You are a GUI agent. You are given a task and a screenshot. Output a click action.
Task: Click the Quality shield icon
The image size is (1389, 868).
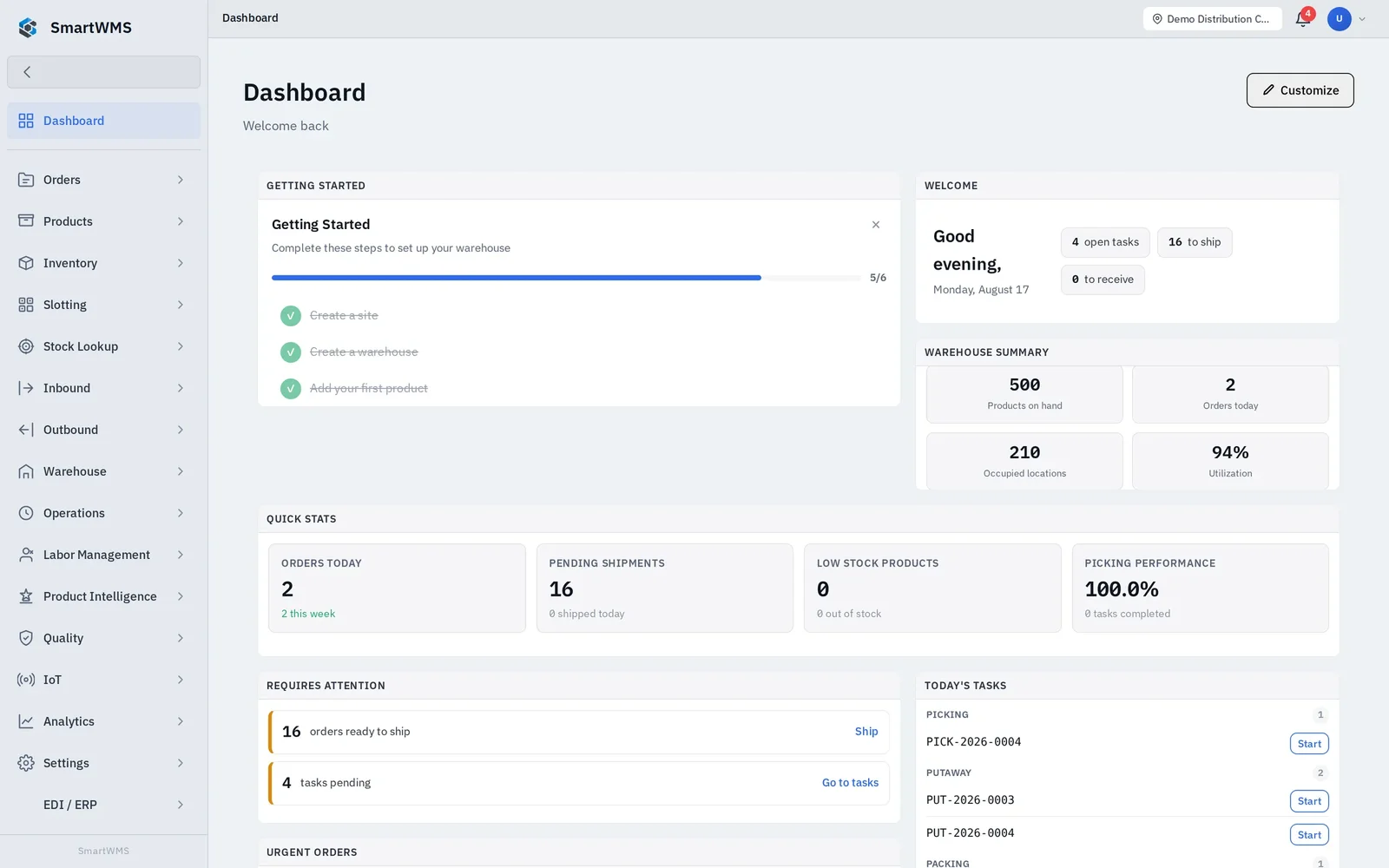26,638
